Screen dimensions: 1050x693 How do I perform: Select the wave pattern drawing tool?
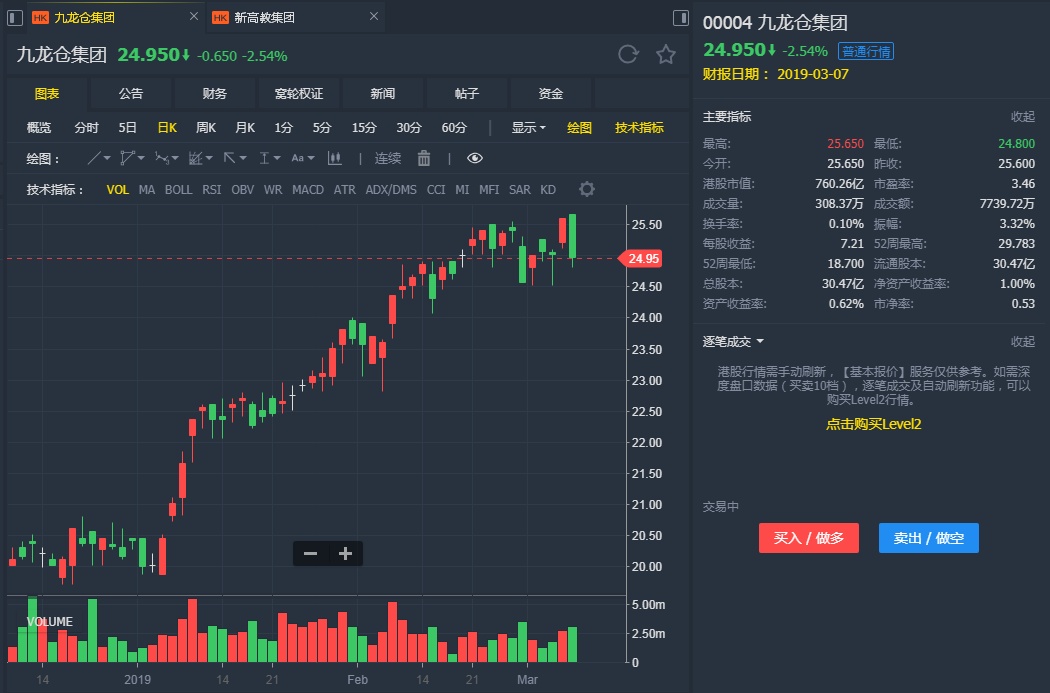[161, 158]
